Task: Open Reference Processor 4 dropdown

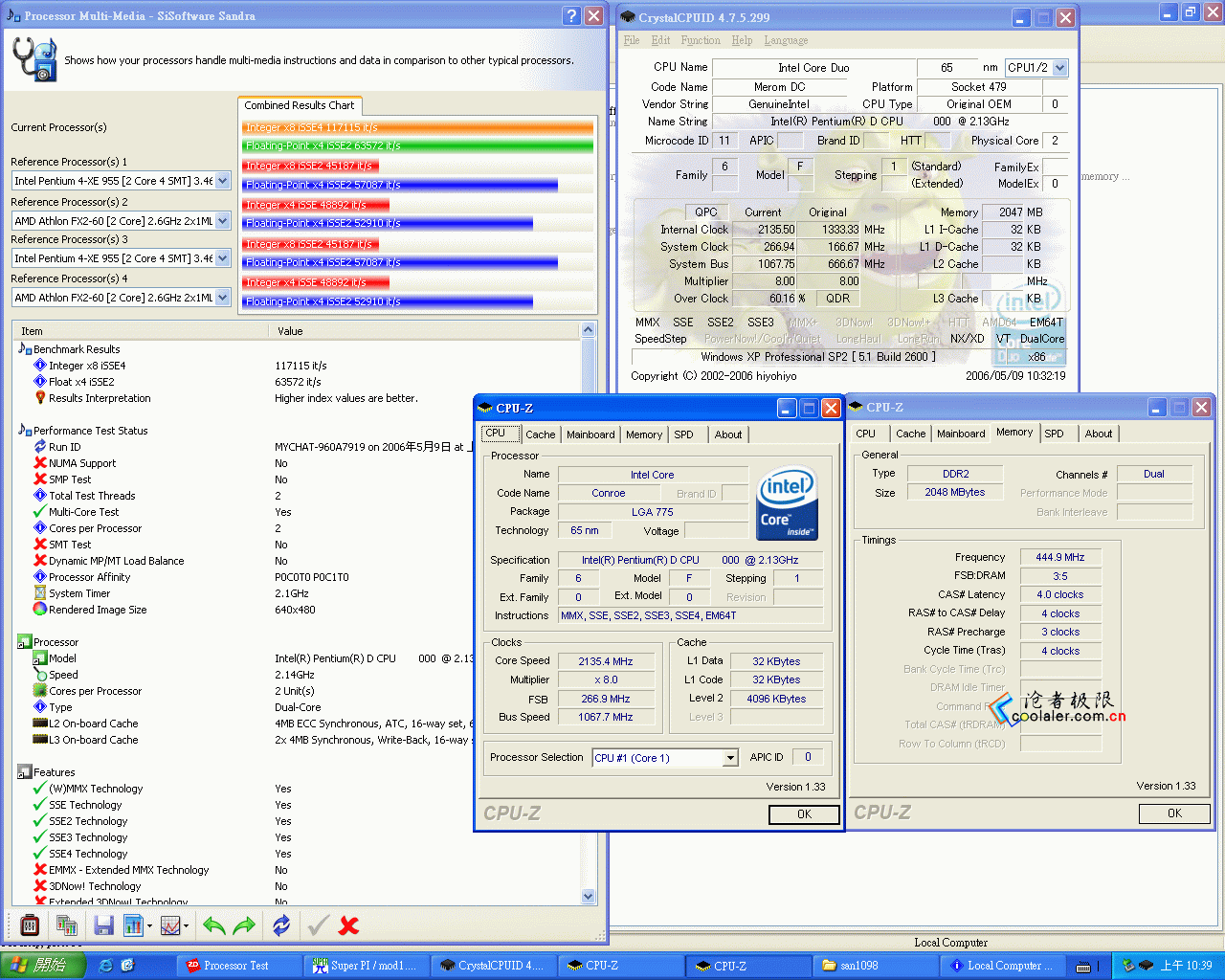Action: [x=222, y=298]
